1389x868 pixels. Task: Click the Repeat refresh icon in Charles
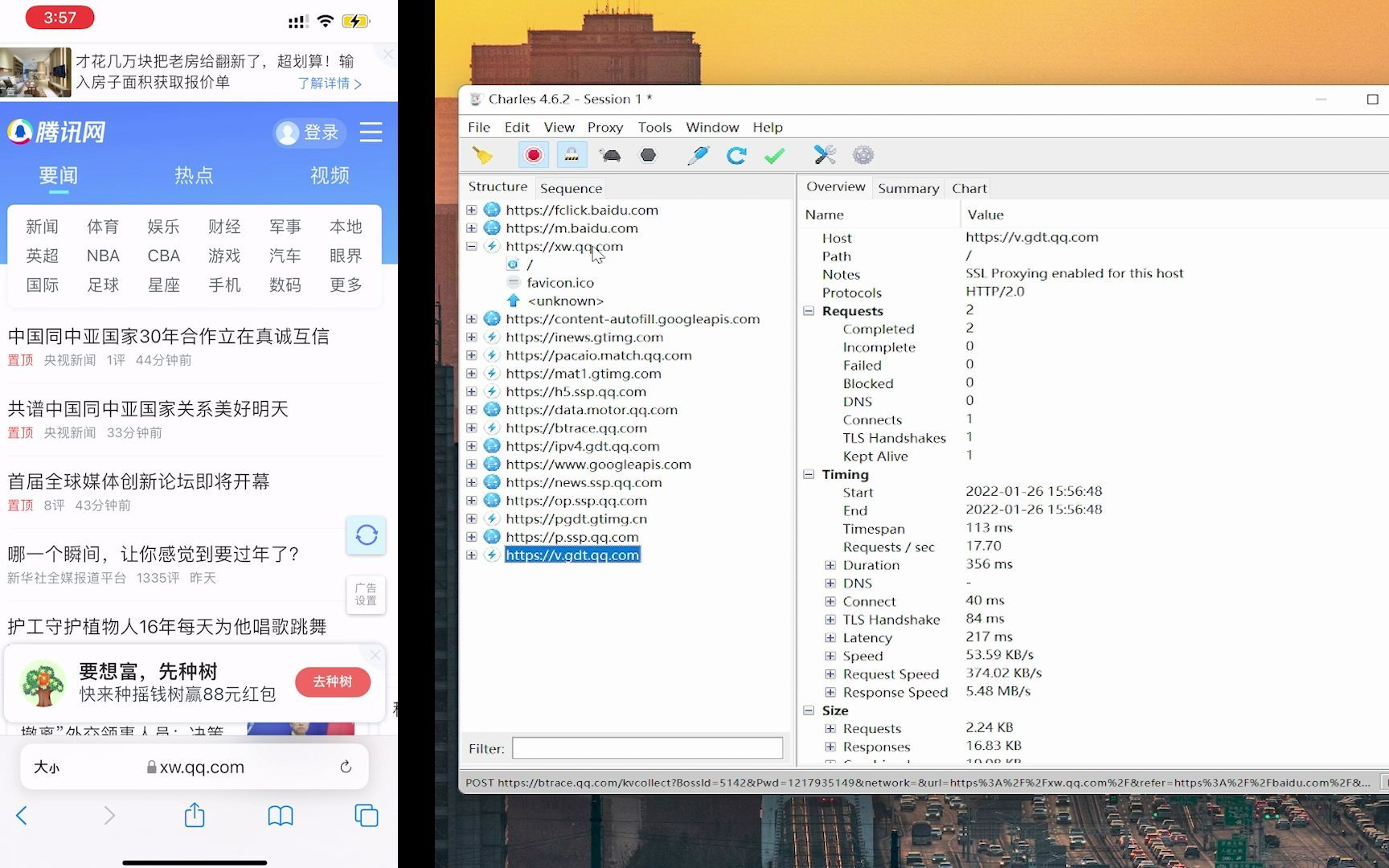point(736,155)
